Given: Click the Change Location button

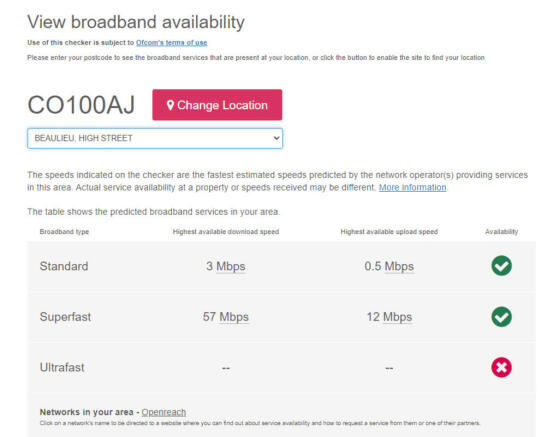Looking at the screenshot, I should [217, 105].
